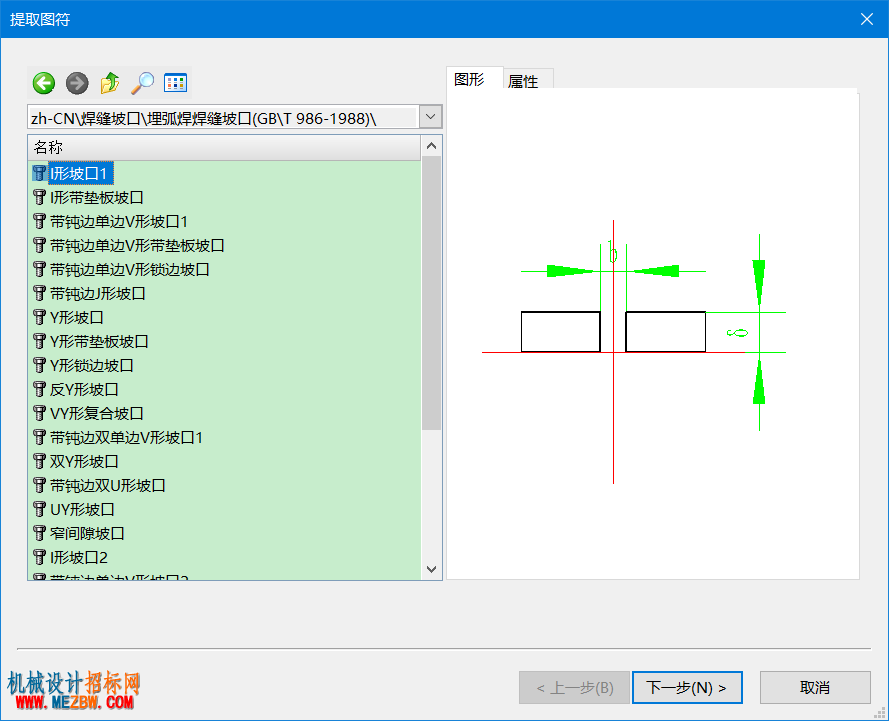Pick UY形坡口 in the list

(82, 510)
